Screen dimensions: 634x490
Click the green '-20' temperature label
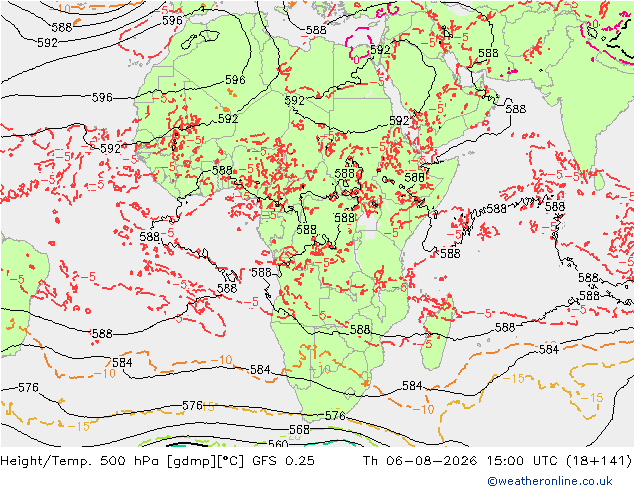290,437
